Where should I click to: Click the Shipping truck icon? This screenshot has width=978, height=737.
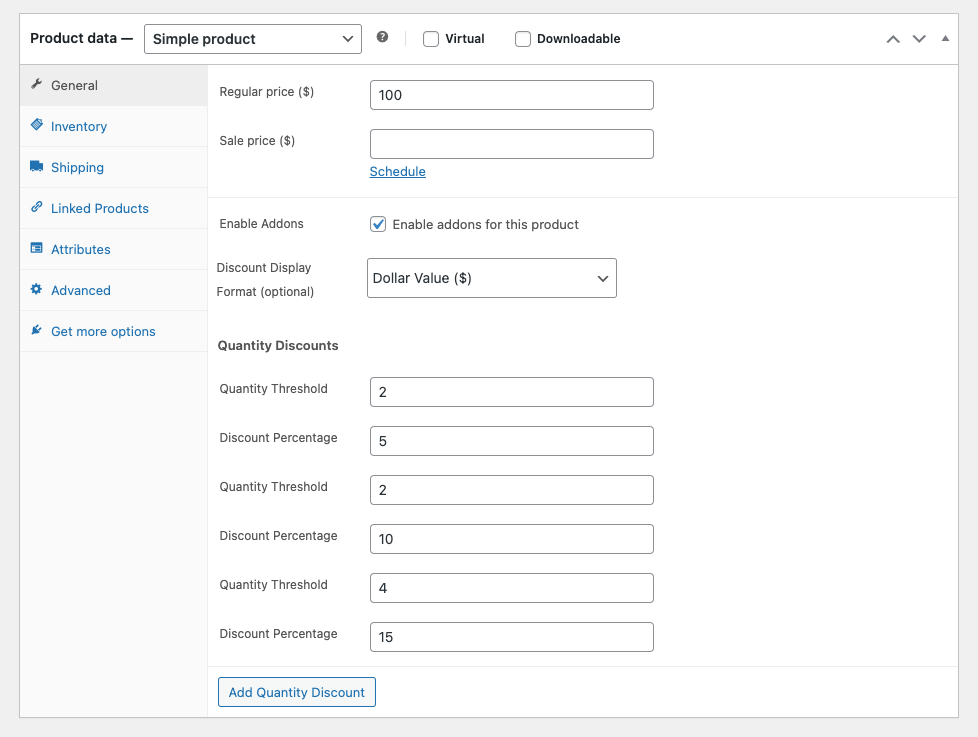click(x=37, y=166)
